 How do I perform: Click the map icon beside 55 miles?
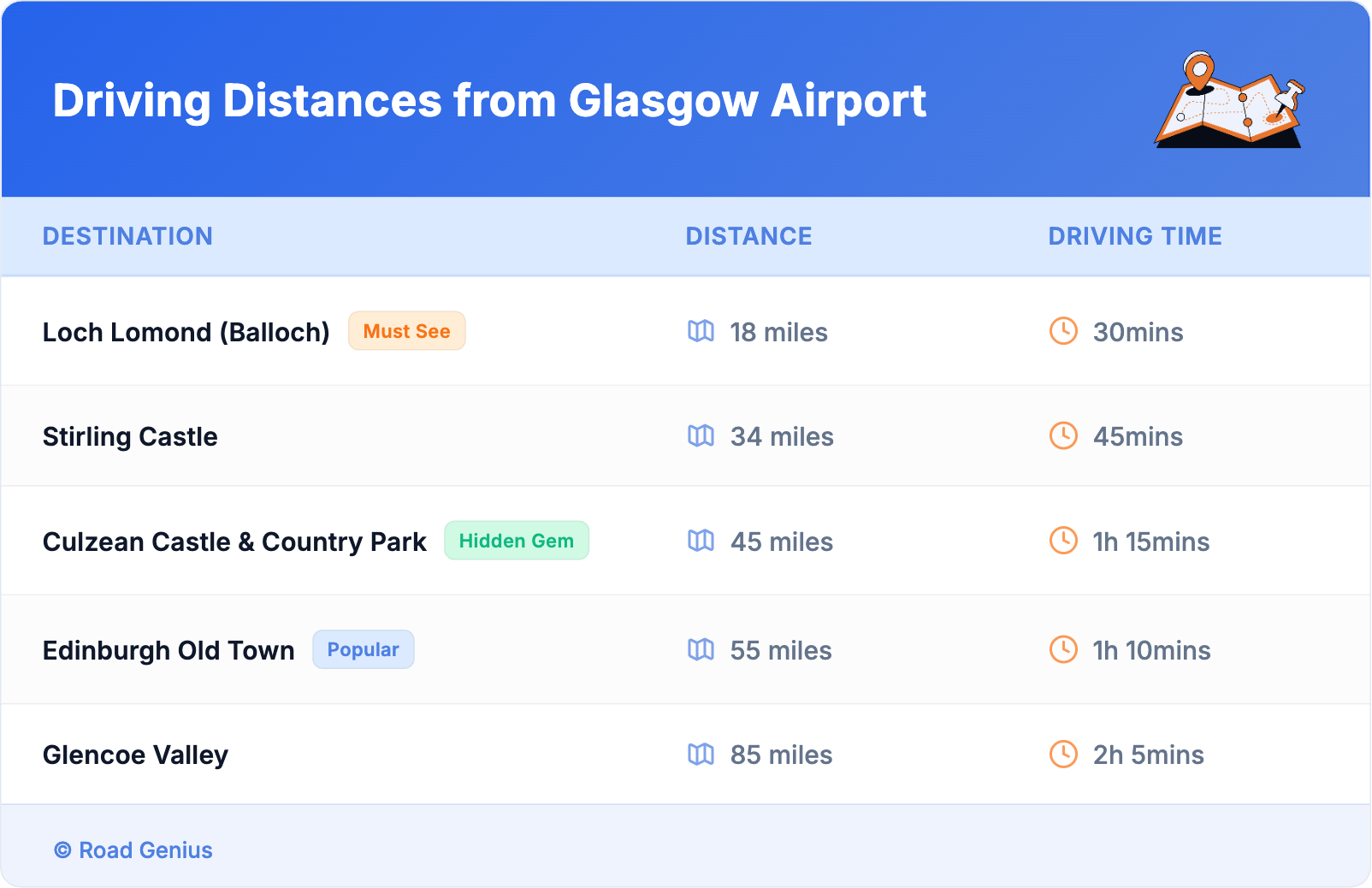tap(701, 650)
